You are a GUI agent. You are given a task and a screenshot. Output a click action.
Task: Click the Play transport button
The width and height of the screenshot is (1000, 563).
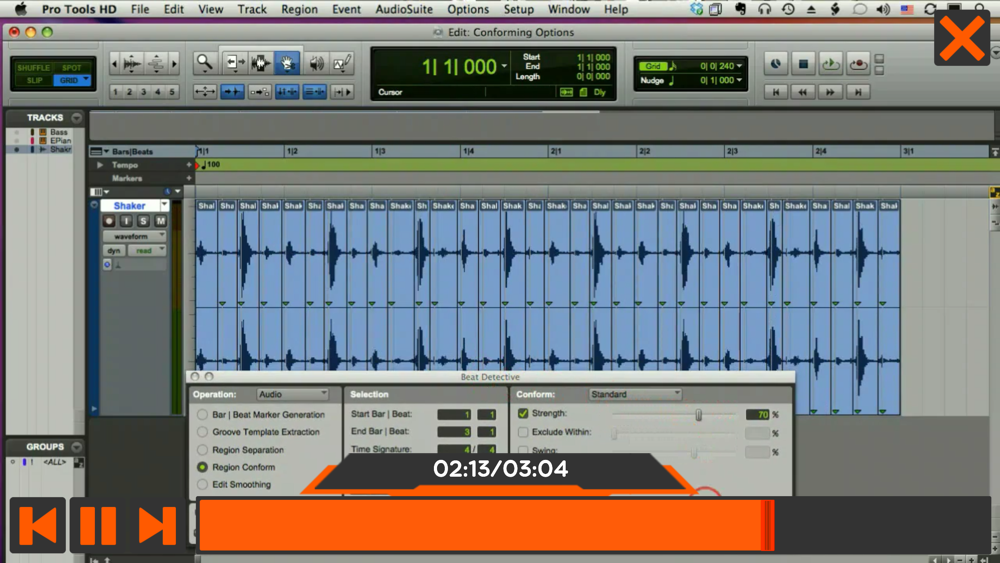[830, 64]
